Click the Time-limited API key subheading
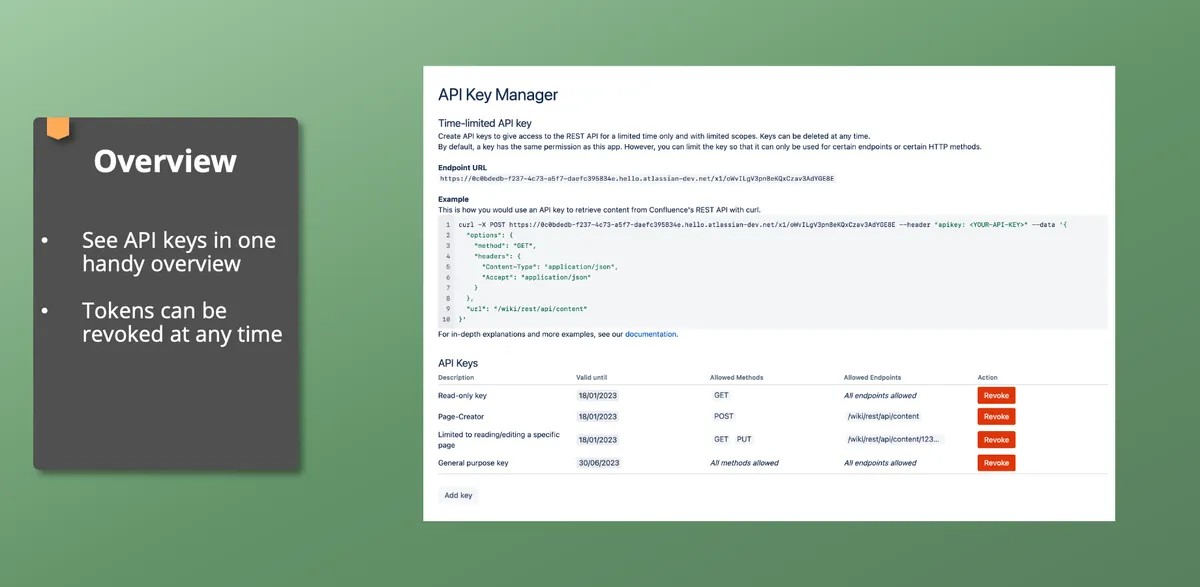The image size is (1200, 587). coord(485,123)
